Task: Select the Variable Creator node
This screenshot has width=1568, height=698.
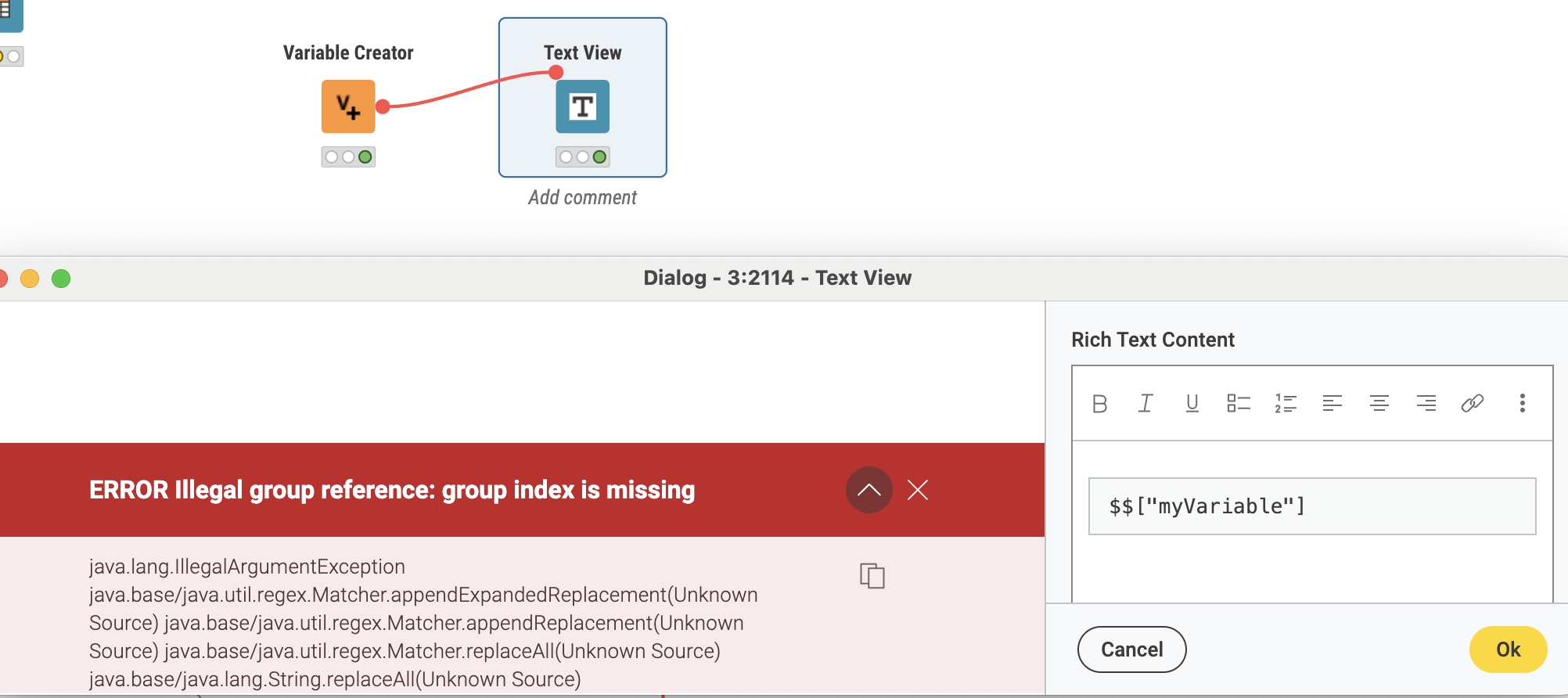Action: [348, 106]
